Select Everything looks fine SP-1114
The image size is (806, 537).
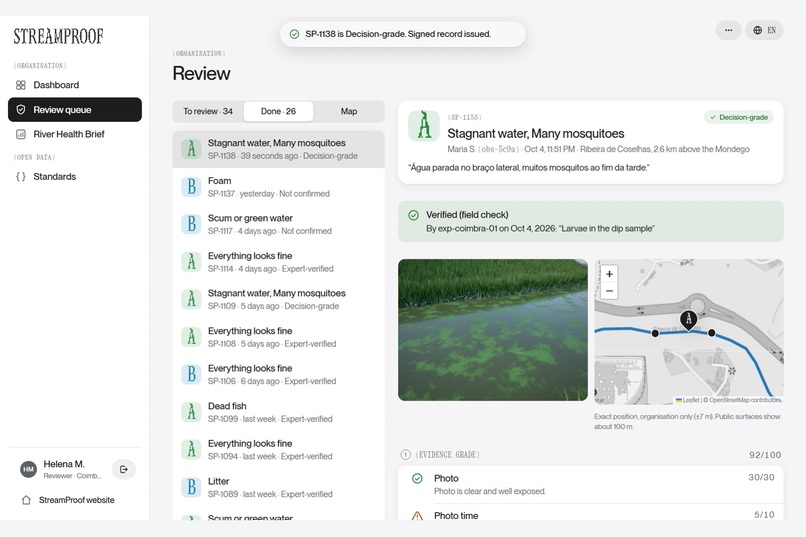[279, 262]
